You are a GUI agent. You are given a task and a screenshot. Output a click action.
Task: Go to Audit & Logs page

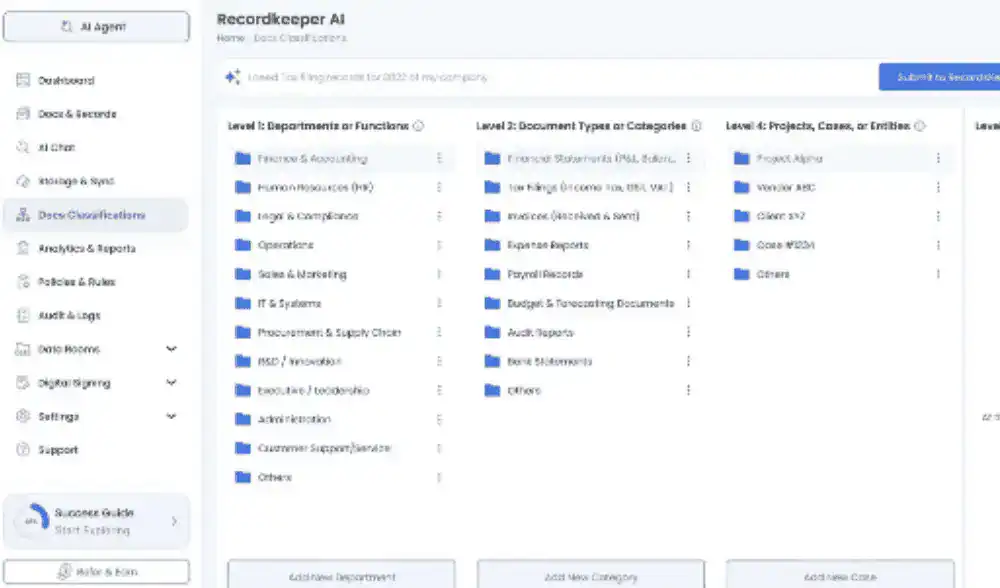69,315
